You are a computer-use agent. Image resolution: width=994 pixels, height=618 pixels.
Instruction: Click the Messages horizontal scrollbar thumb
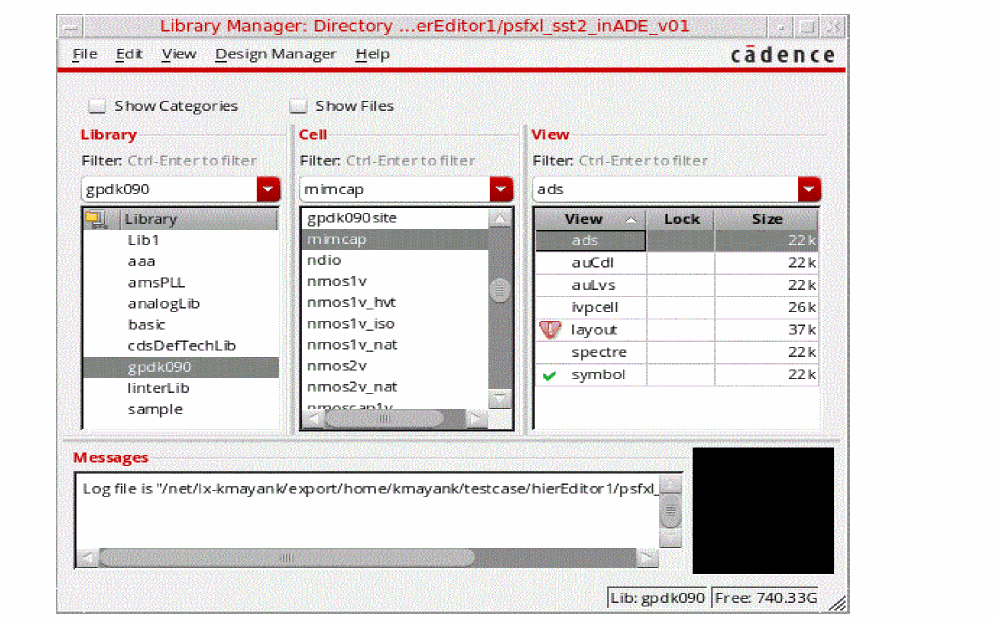[x=287, y=558]
